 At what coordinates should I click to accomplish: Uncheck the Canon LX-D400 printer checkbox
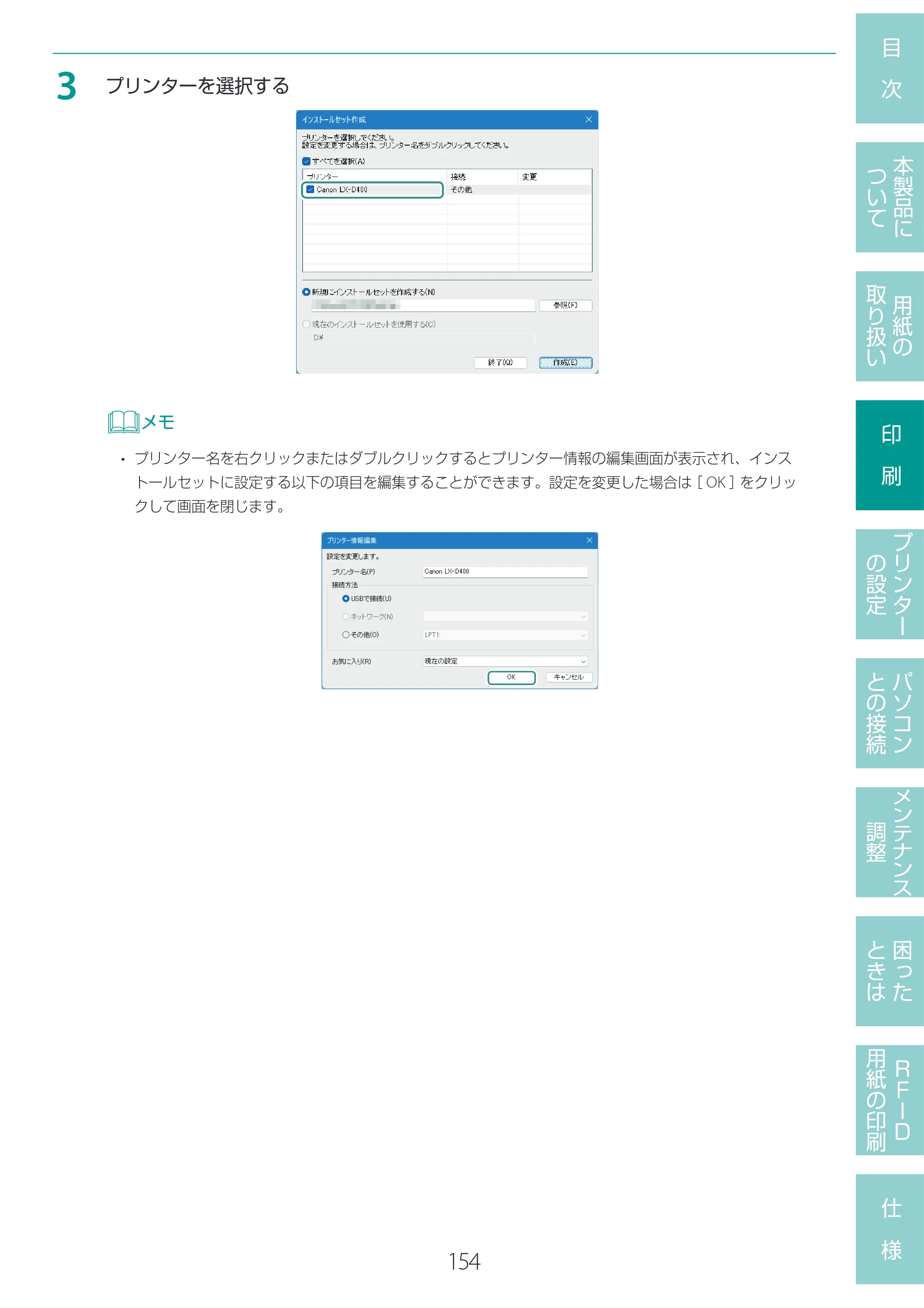(310, 189)
